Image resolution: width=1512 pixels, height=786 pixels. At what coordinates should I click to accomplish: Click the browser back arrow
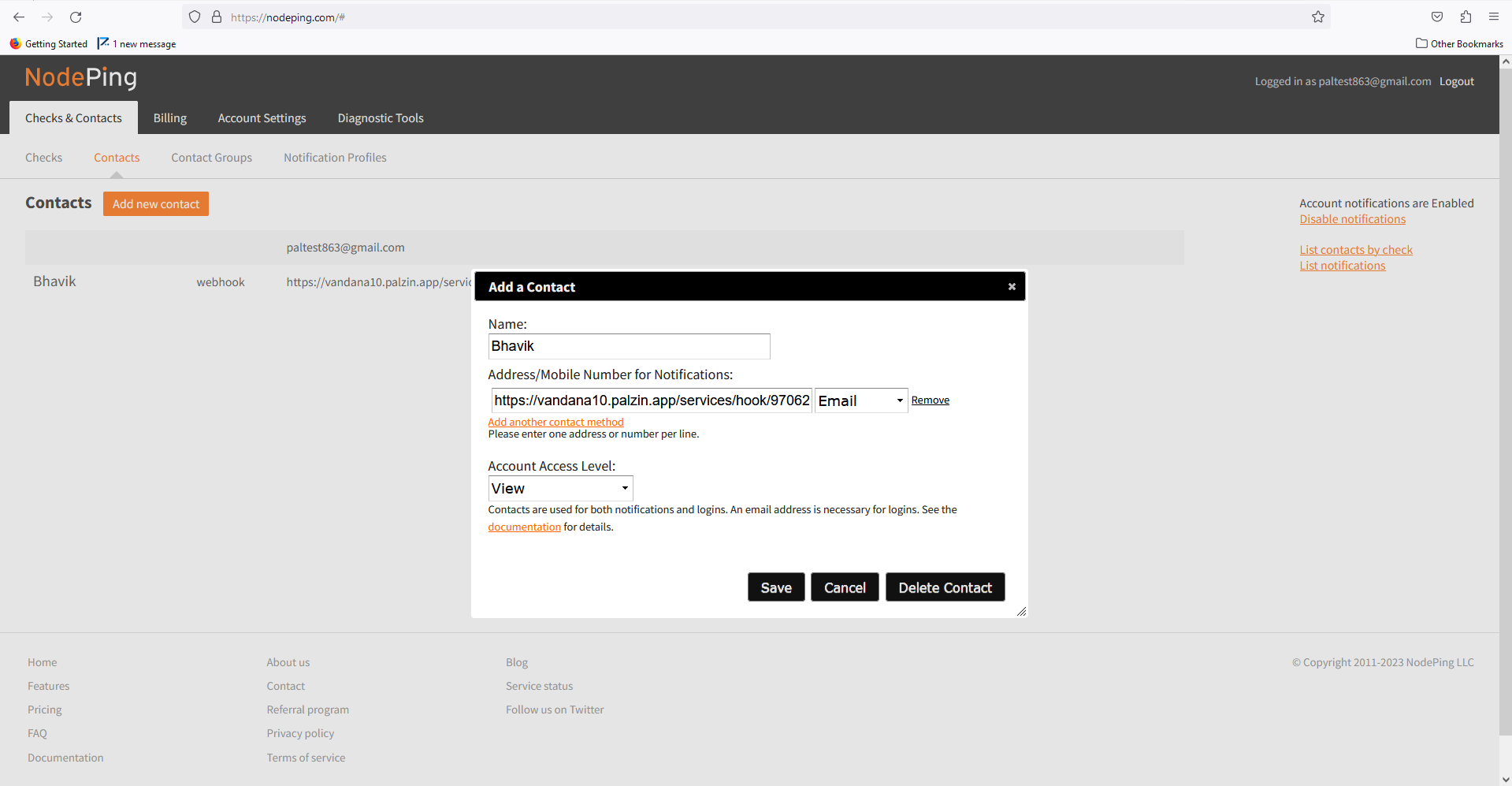(x=19, y=17)
